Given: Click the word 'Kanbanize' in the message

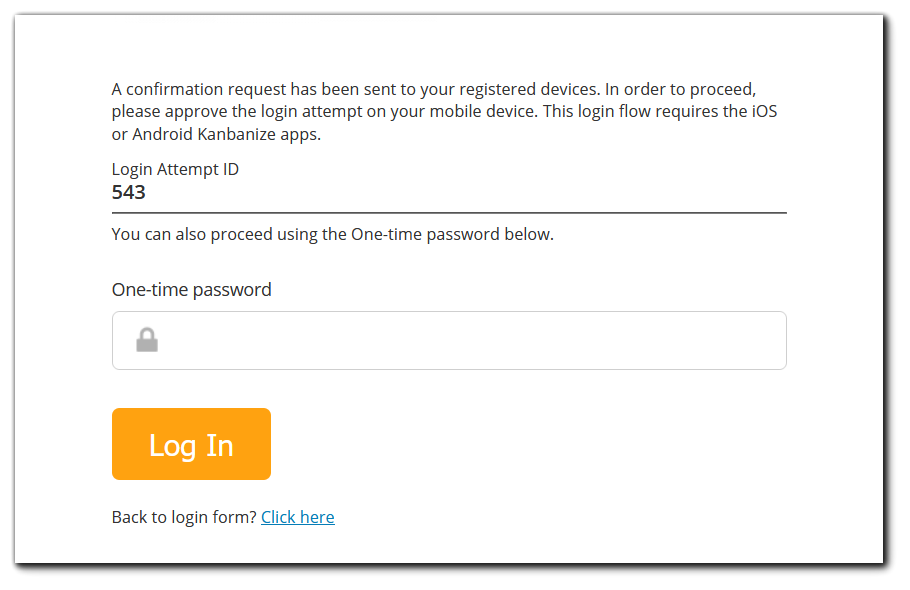Looking at the screenshot, I should click(236, 134).
